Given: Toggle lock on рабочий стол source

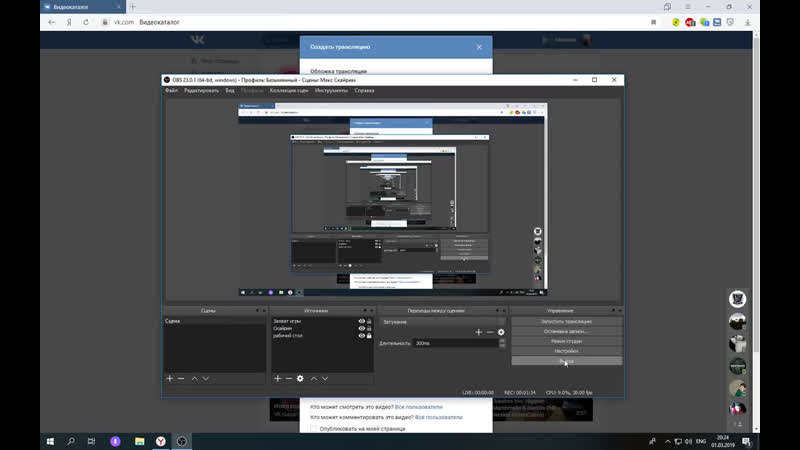Looking at the screenshot, I should click(369, 336).
